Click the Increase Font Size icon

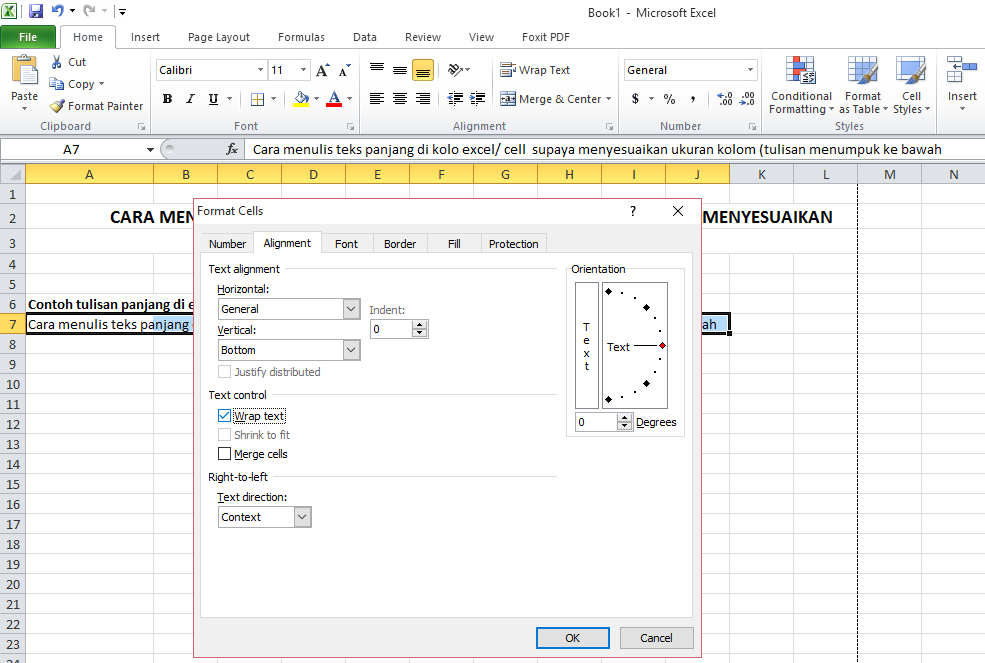(x=322, y=70)
